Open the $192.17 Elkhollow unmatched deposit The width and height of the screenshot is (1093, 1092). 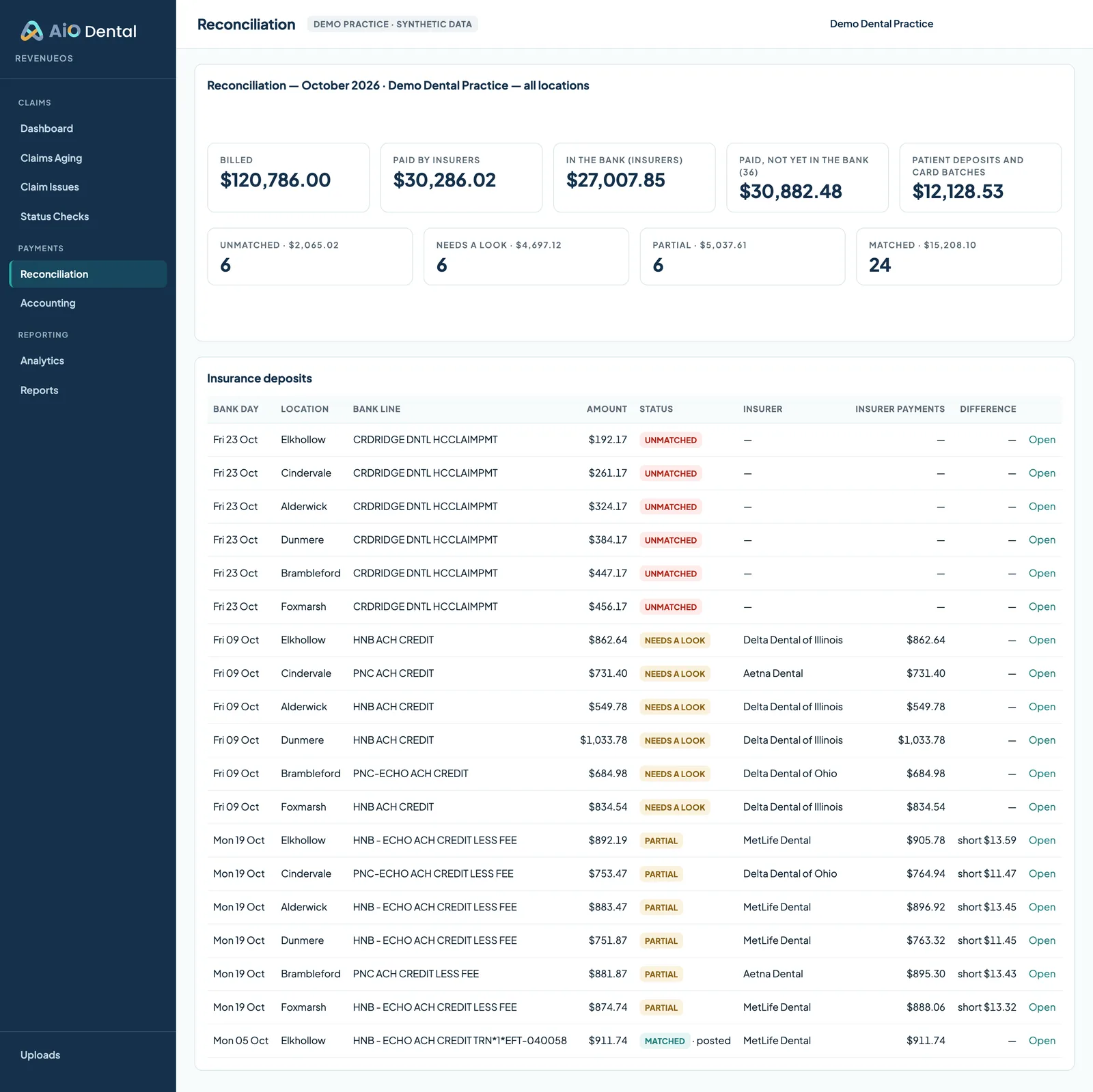1042,440
